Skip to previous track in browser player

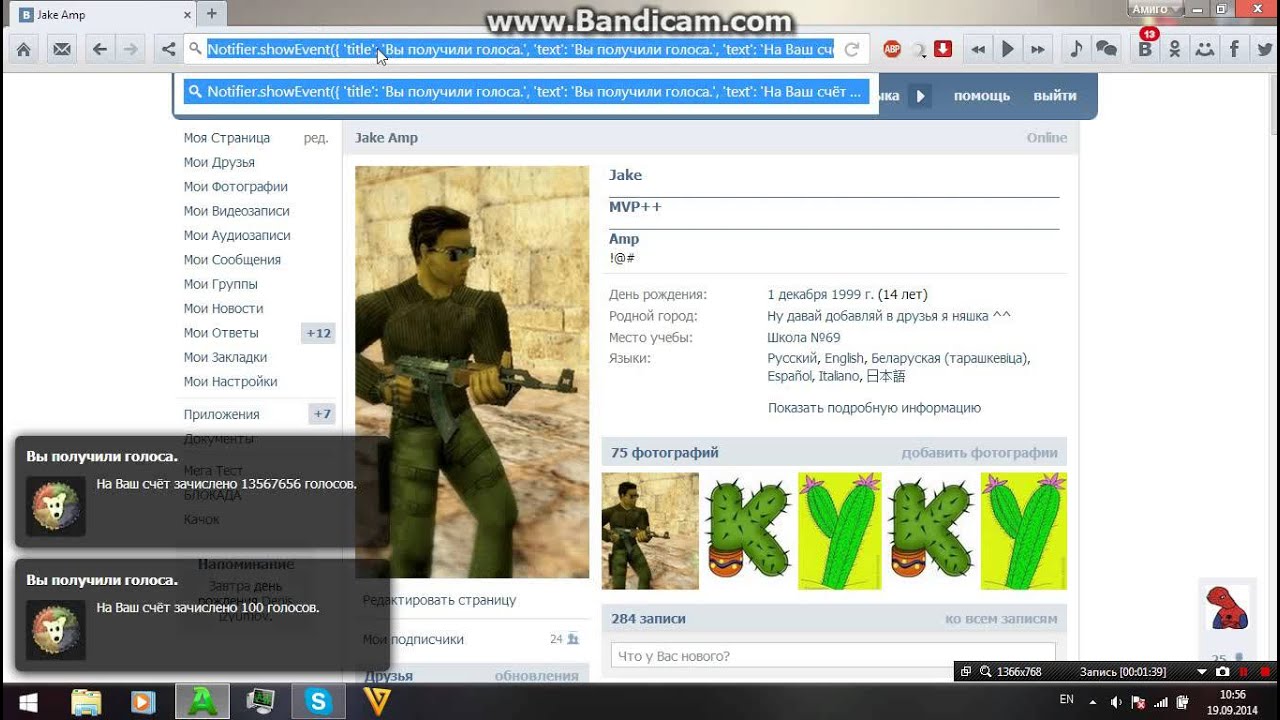coord(978,49)
